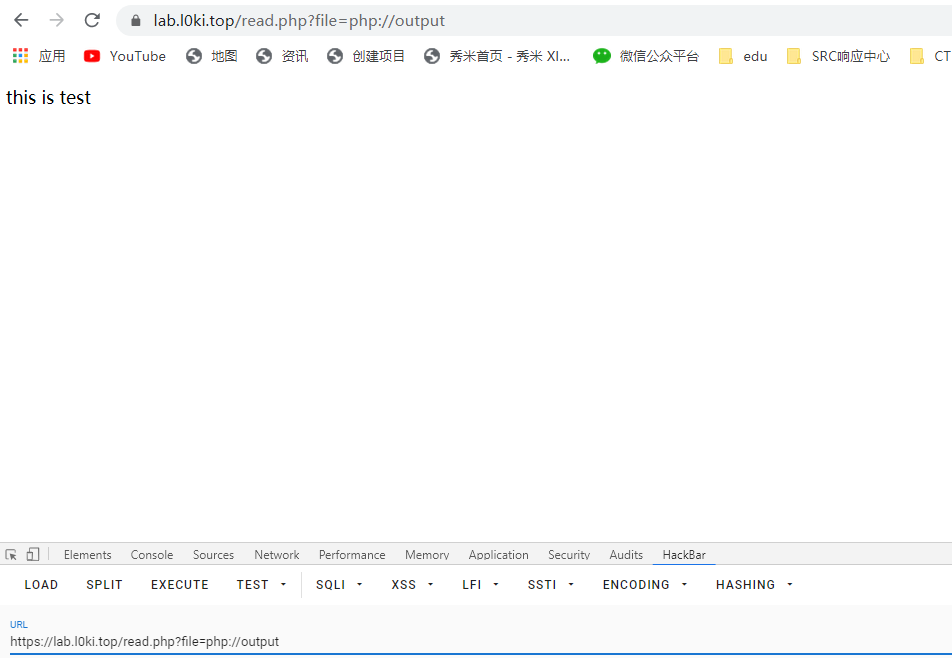
Task: Click the browser address bar URL
Action: coord(299,21)
